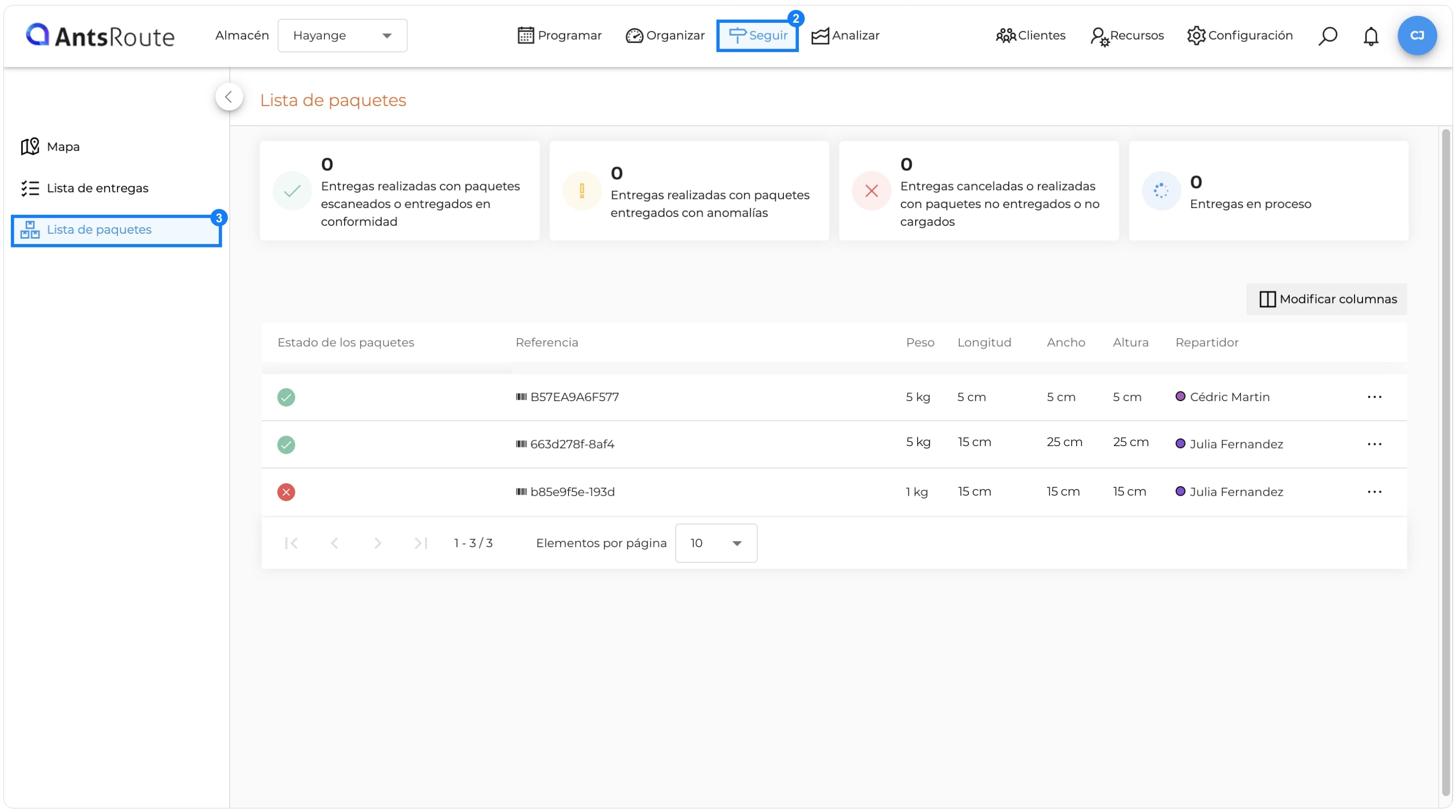Click the Ancho column header
This screenshot has width=1456, height=812.
tap(1065, 343)
